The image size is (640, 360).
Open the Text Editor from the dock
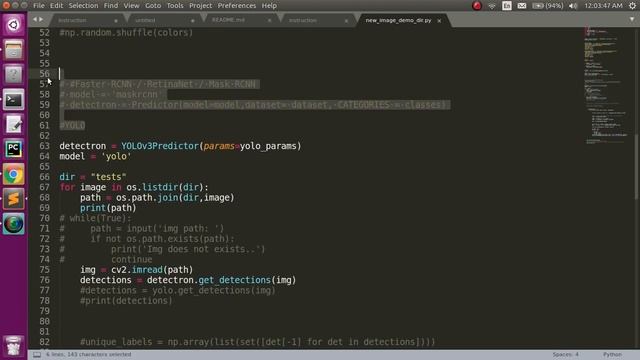click(x=13, y=124)
